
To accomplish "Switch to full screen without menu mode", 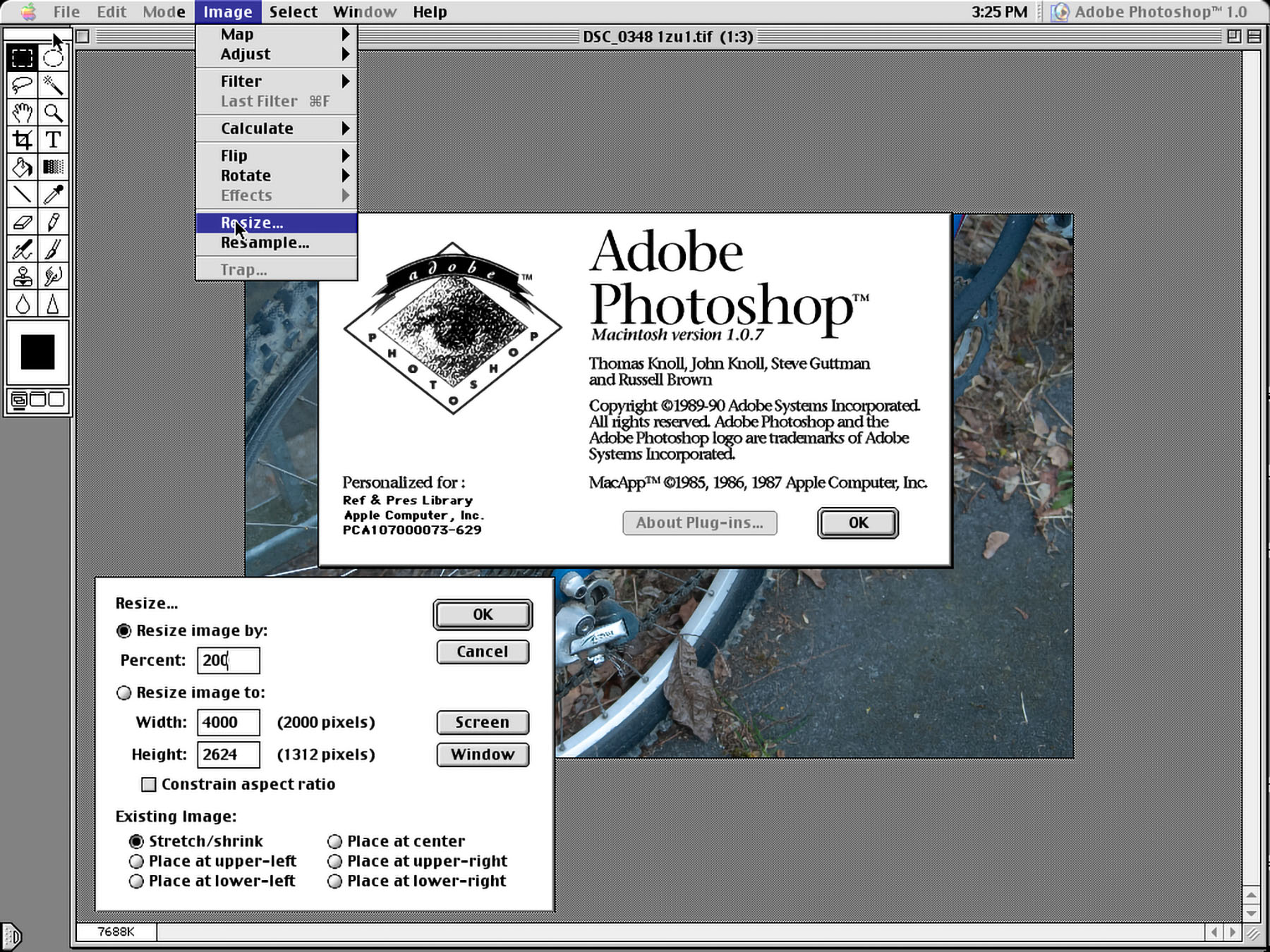I will pyautogui.click(x=56, y=401).
